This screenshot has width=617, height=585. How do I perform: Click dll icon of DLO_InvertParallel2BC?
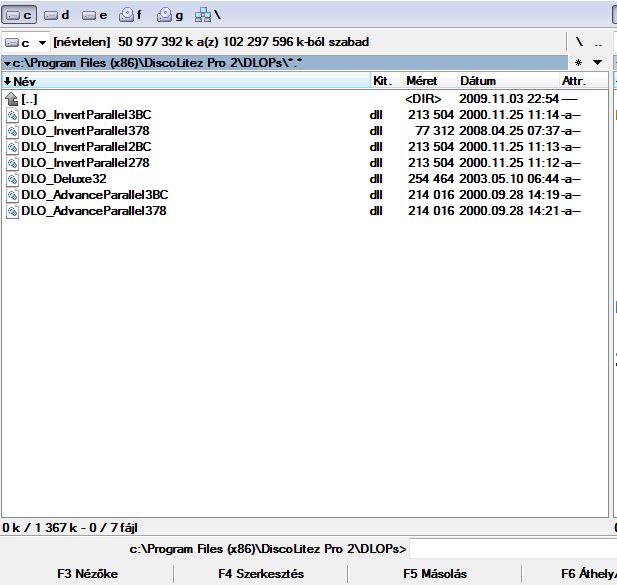(13, 147)
